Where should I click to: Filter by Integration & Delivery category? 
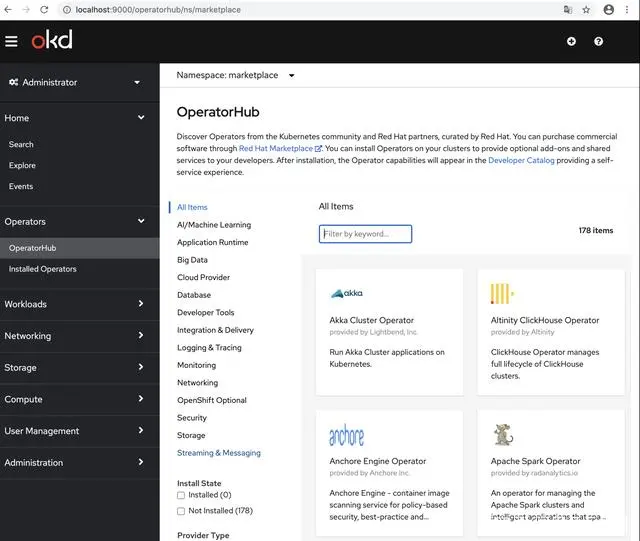point(216,330)
